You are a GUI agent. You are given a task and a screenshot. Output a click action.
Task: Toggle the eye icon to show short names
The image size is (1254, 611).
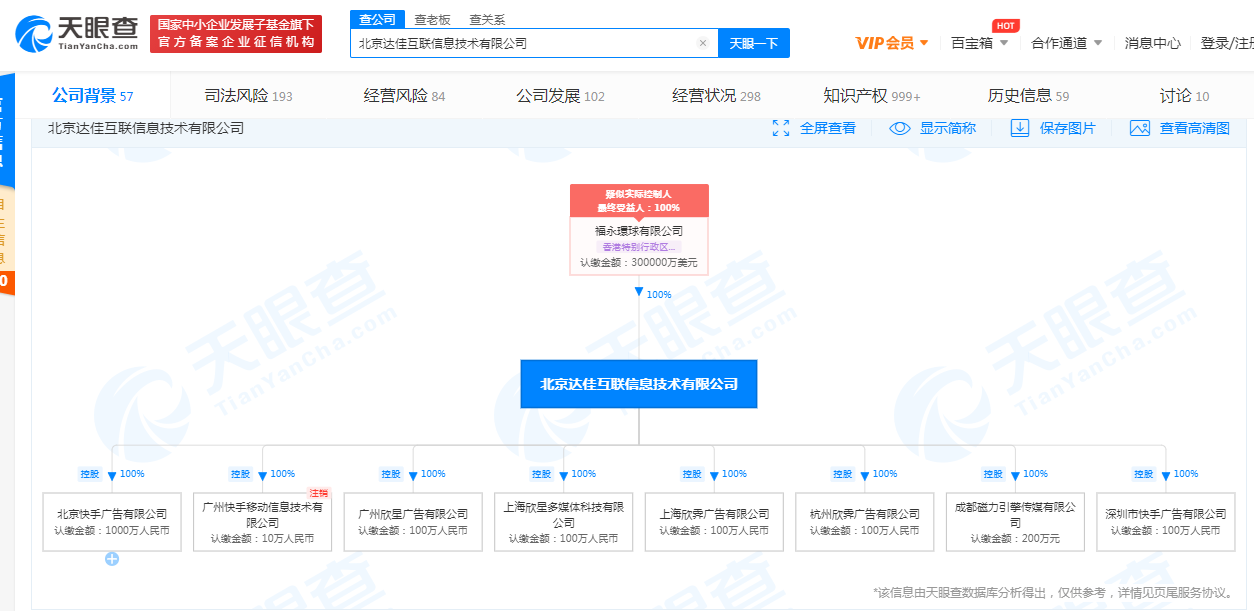900,128
